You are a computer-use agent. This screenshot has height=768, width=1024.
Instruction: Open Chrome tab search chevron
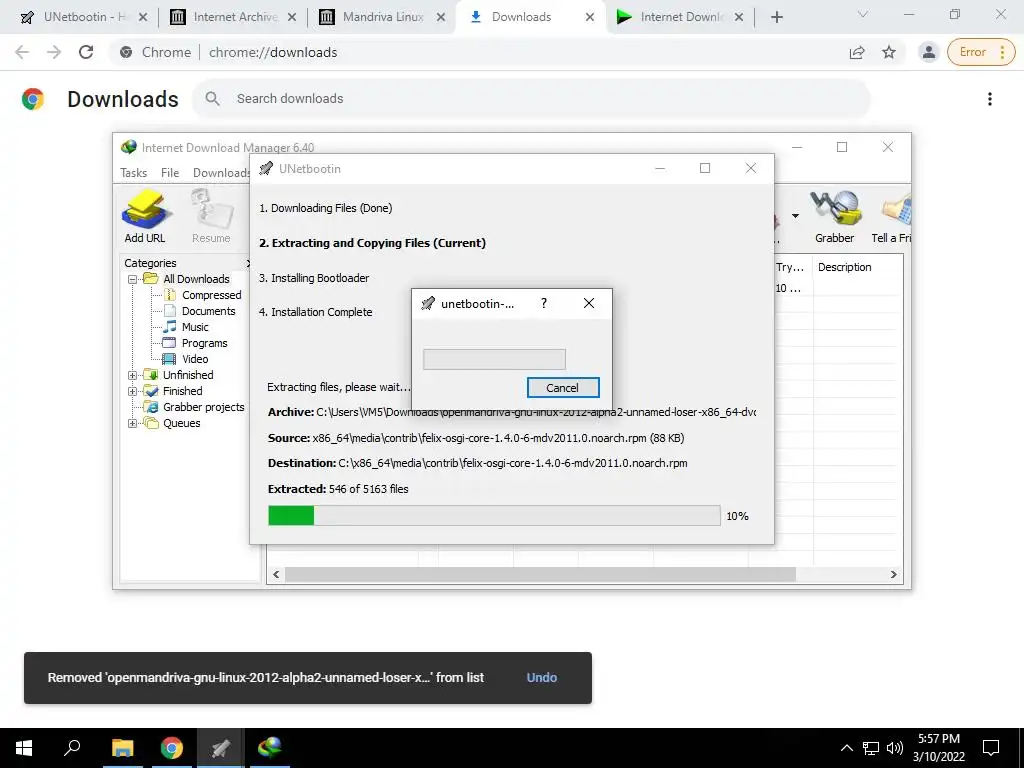coord(863,14)
